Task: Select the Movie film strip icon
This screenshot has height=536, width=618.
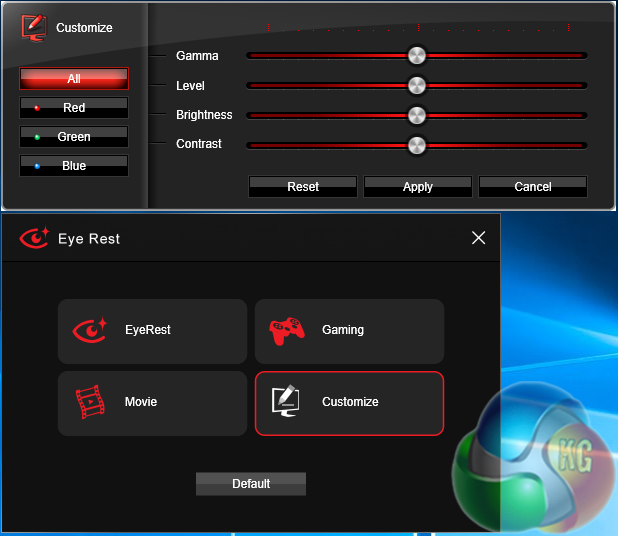Action: click(x=90, y=402)
